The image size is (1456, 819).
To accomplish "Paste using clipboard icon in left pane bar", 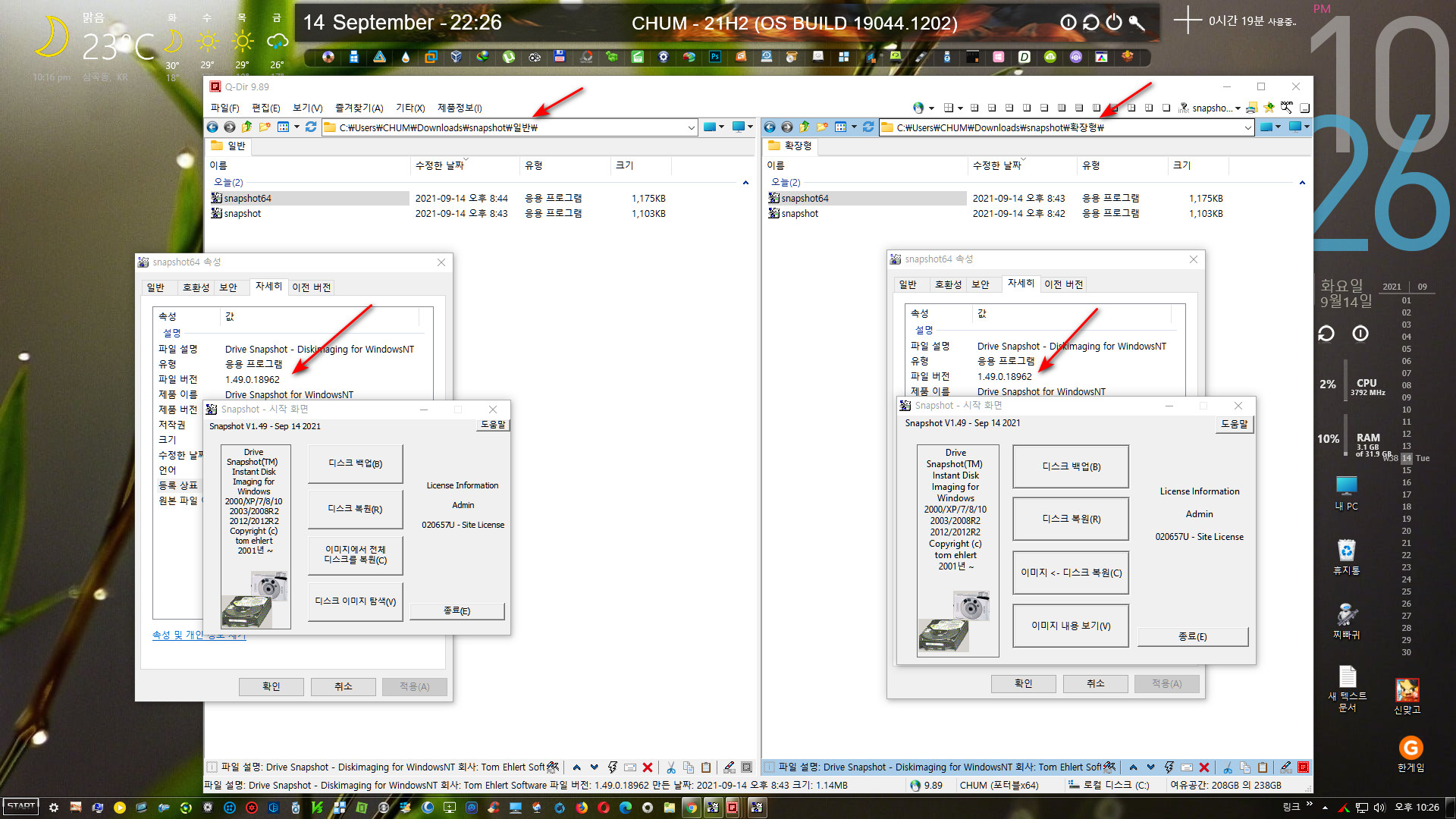I will pos(706,767).
